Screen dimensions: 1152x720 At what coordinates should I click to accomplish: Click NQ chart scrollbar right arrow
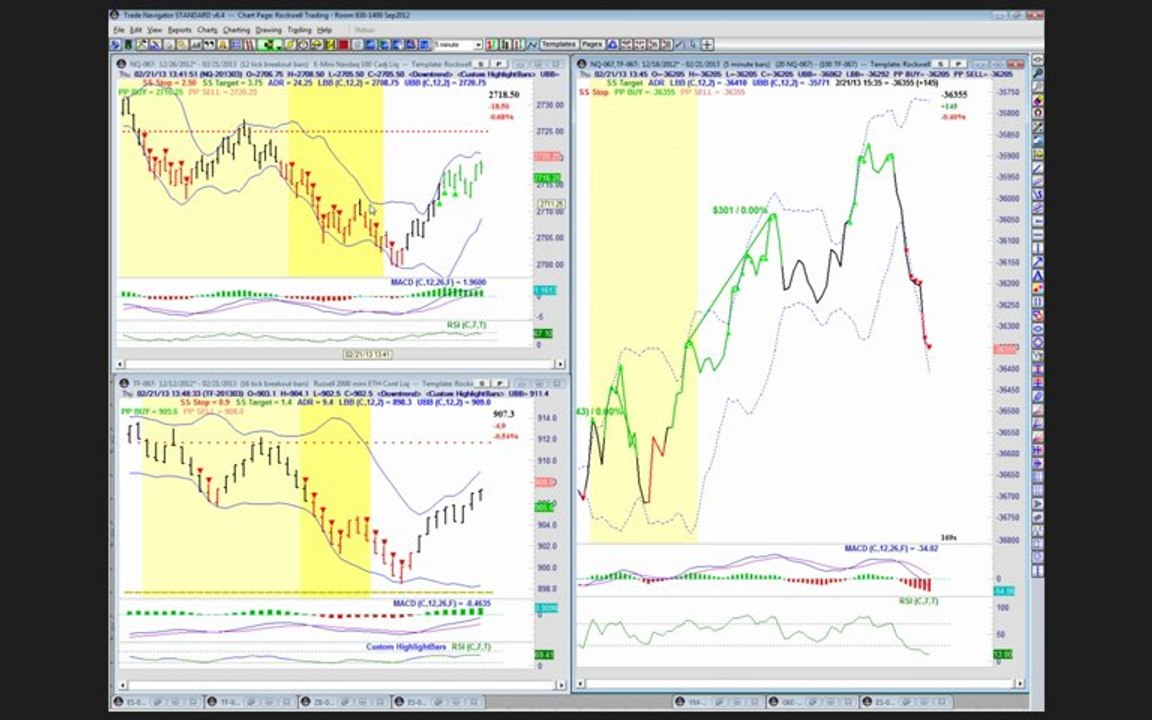559,364
